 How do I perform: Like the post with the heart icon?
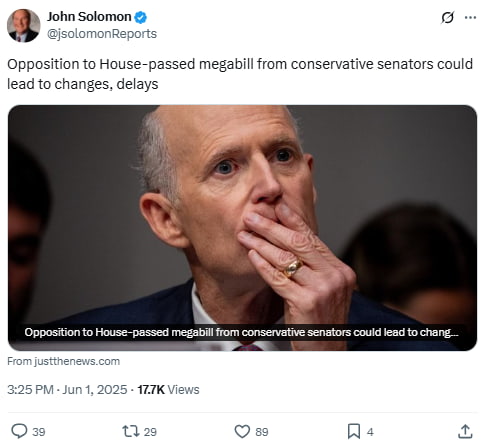[x=242, y=431]
